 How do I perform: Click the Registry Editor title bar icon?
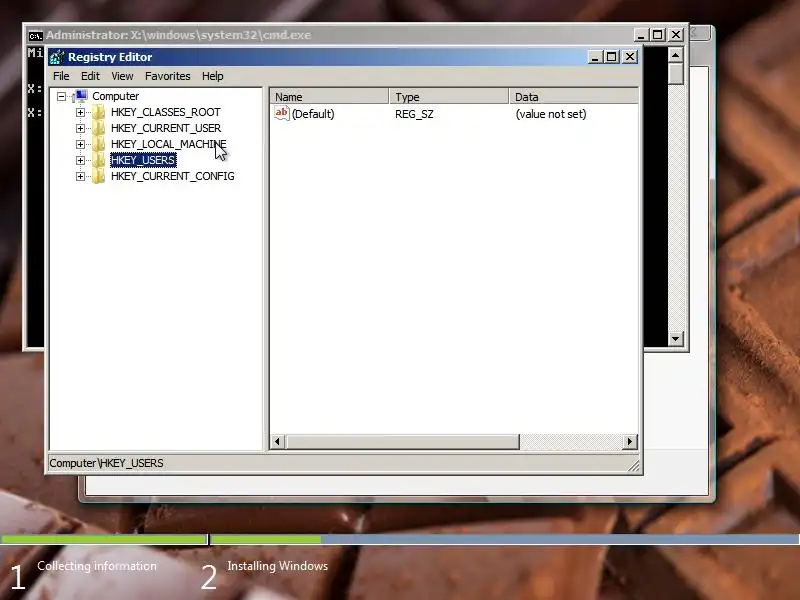point(57,57)
